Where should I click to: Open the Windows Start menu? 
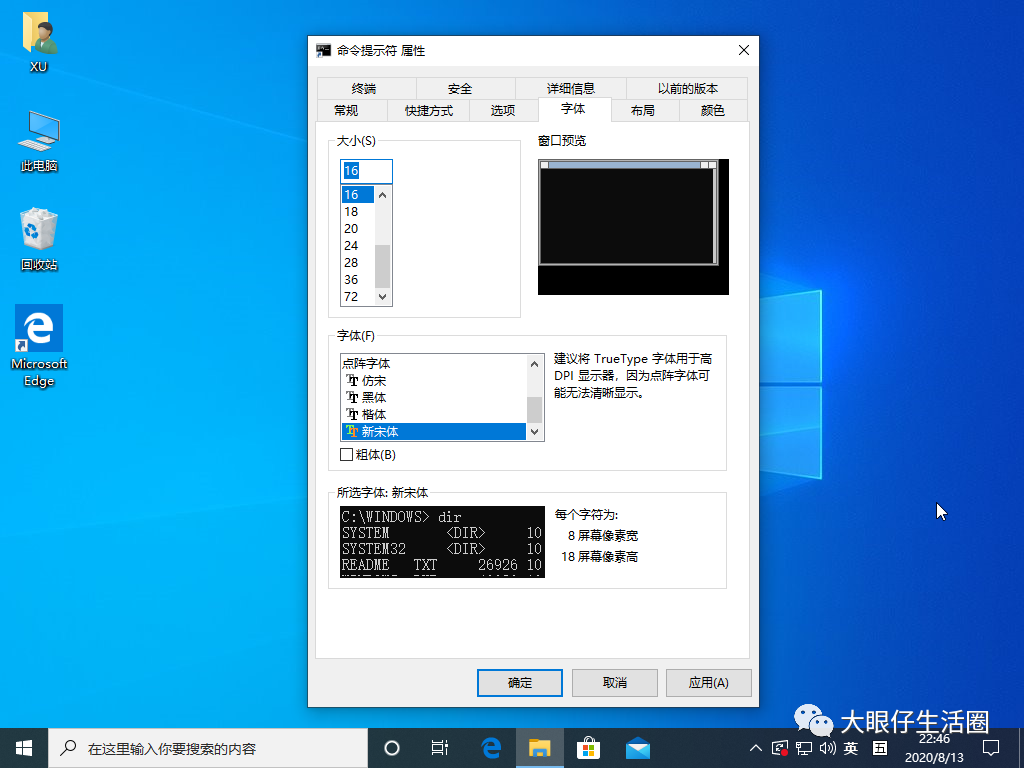[x=24, y=748]
